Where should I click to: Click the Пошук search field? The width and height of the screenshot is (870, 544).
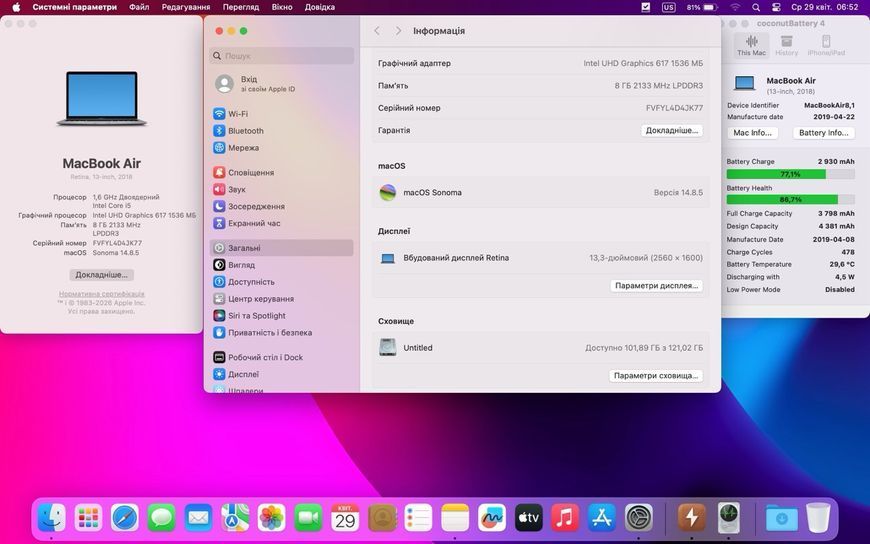click(x=282, y=56)
